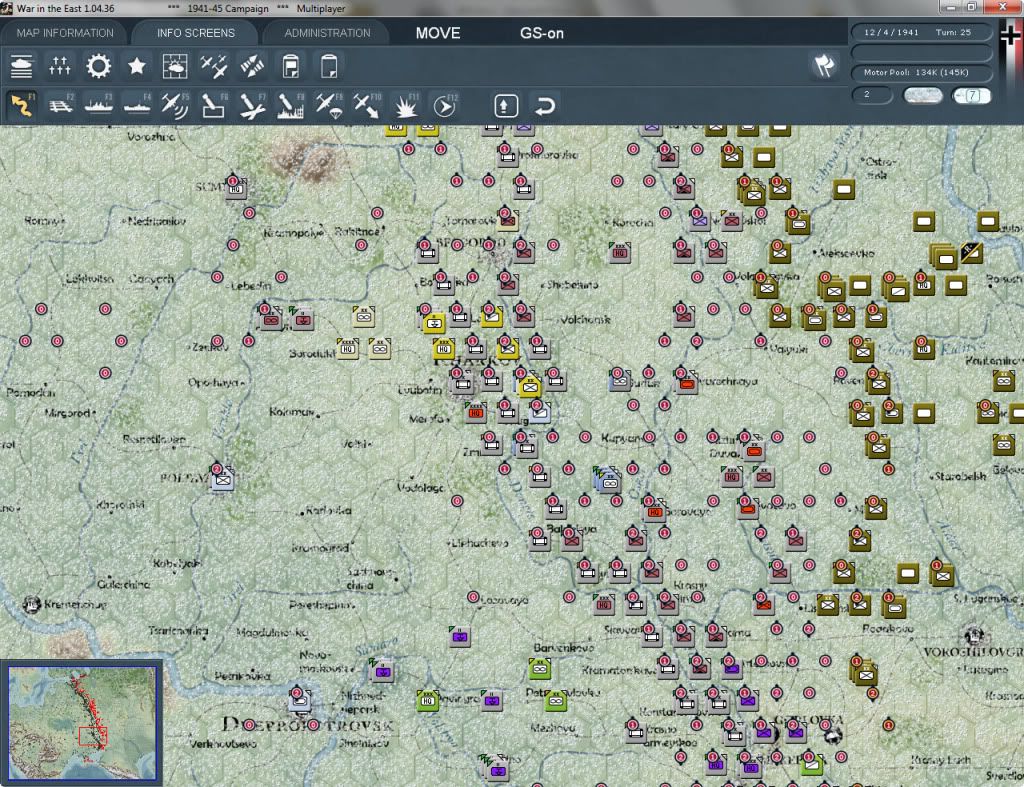Open the blank report clipboard icon
The height and width of the screenshot is (787, 1024).
pos(329,67)
